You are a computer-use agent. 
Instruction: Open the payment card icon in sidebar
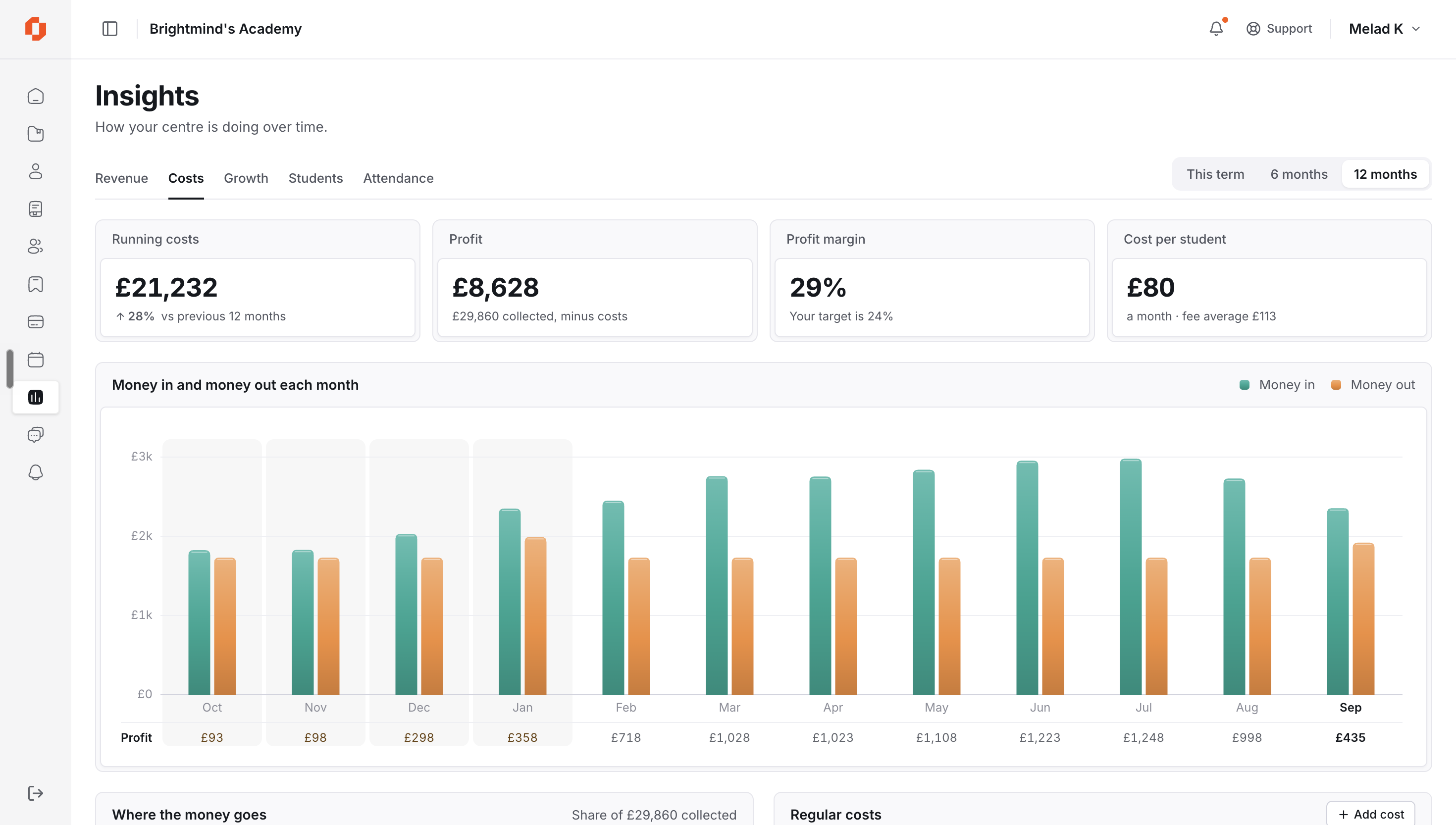click(x=35, y=322)
